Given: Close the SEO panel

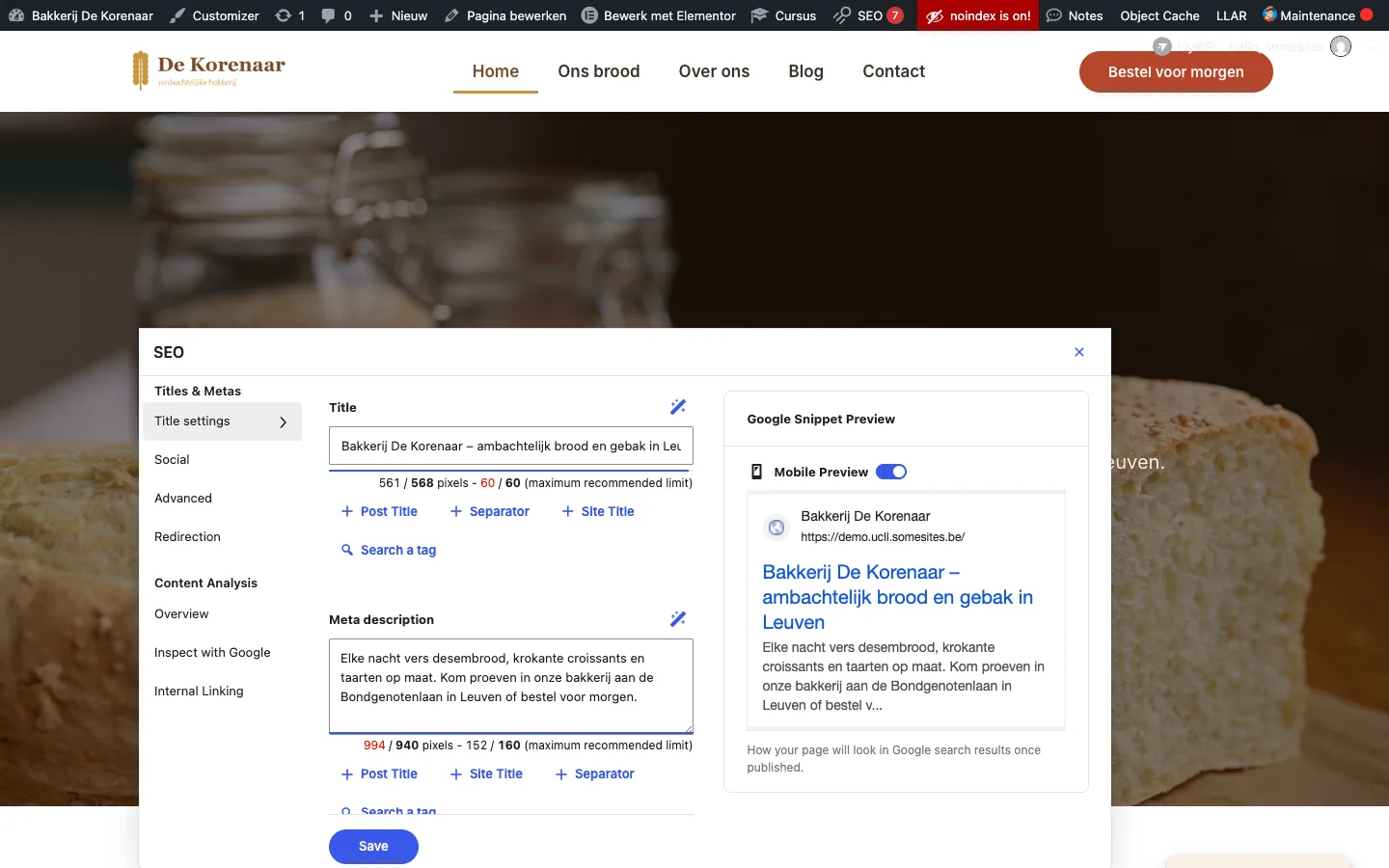Looking at the screenshot, I should [1079, 352].
